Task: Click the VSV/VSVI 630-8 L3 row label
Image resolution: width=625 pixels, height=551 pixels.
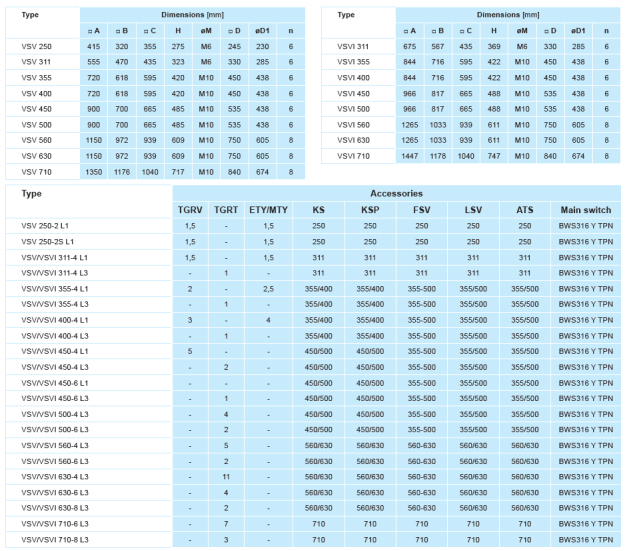Action: pyautogui.click(x=55, y=508)
